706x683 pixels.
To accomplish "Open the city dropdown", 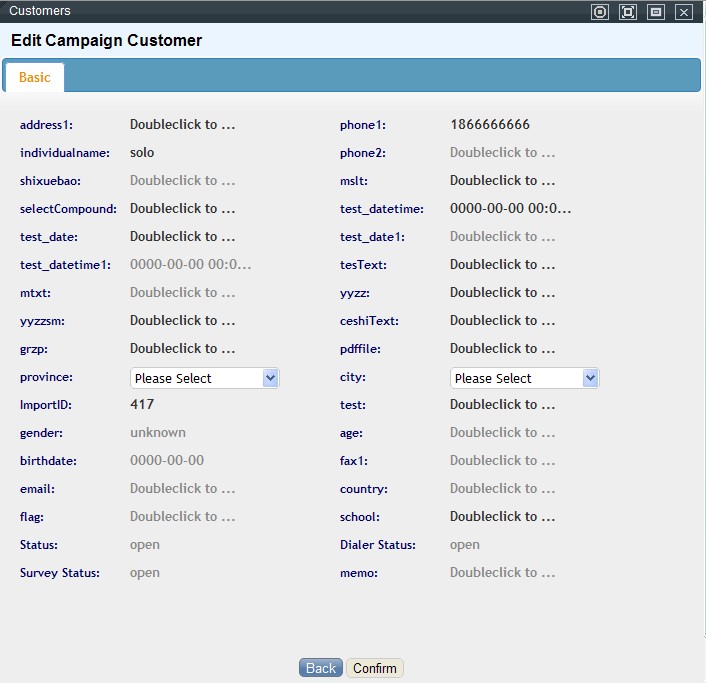I will tap(525, 378).
